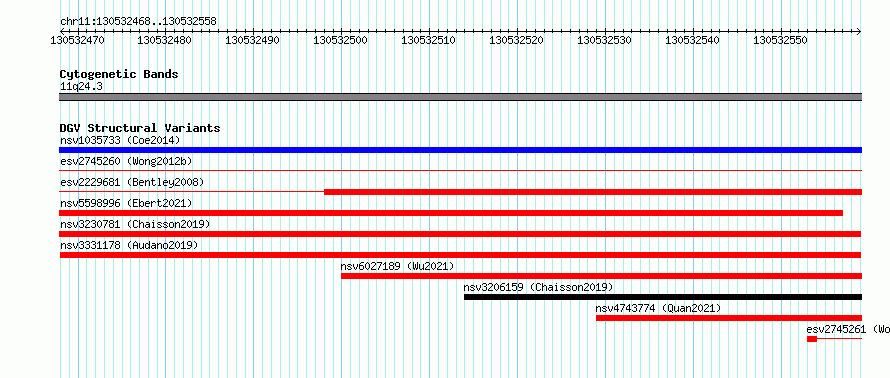Click the gray 11q24.3 cytogenetic band bar
Screen dimensions: 890x378
[460, 97]
